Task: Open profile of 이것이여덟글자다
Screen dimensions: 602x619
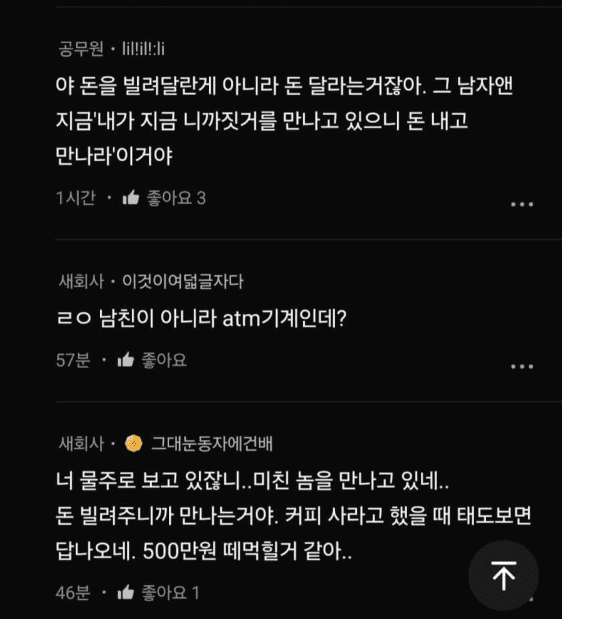Action: pos(183,281)
